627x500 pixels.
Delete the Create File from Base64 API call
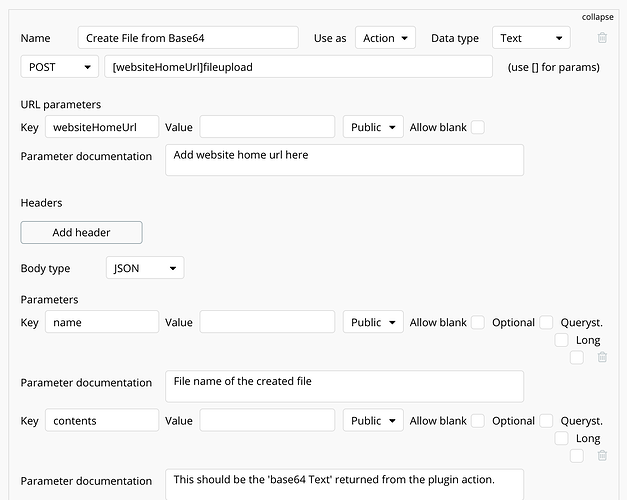tap(601, 38)
